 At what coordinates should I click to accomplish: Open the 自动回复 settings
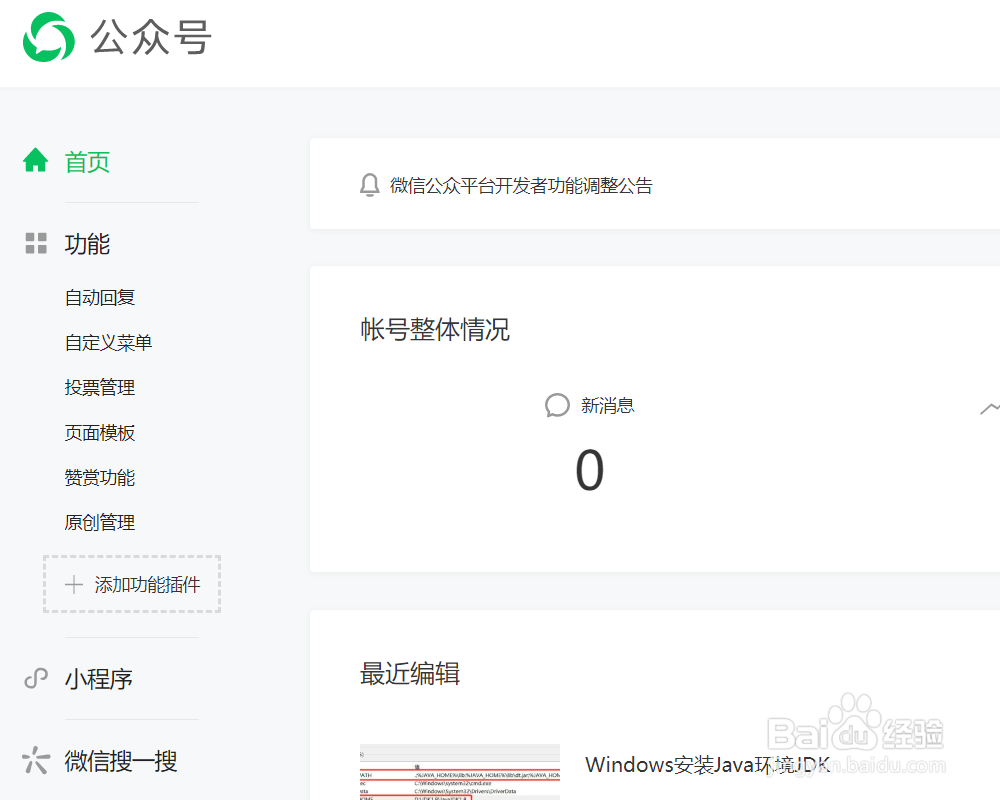(x=99, y=297)
